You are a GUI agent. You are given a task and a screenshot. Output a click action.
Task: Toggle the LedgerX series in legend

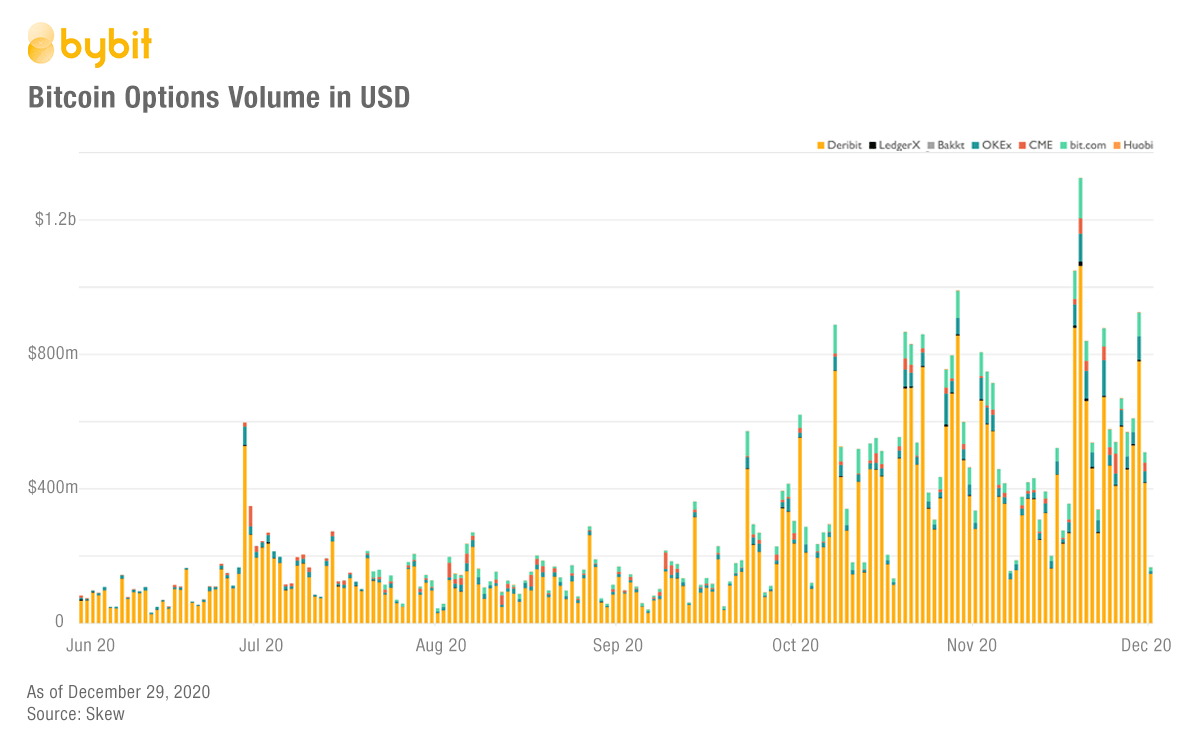tap(899, 145)
